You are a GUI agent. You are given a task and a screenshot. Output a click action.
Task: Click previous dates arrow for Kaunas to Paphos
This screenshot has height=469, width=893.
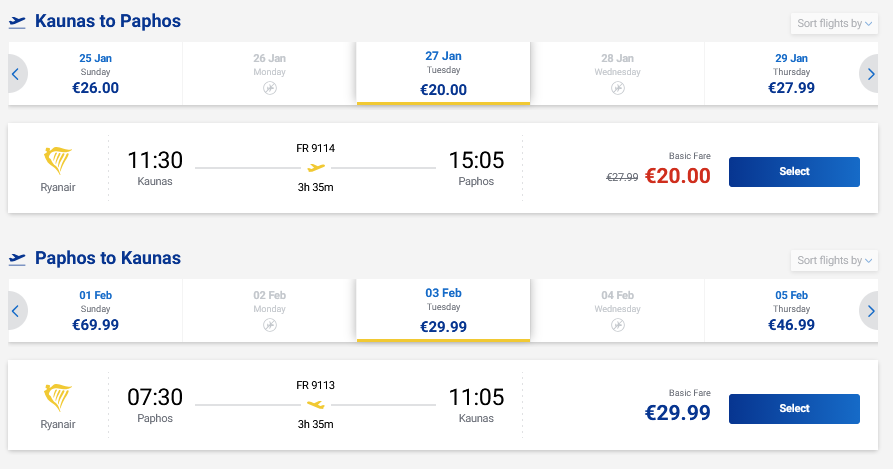coord(15,73)
